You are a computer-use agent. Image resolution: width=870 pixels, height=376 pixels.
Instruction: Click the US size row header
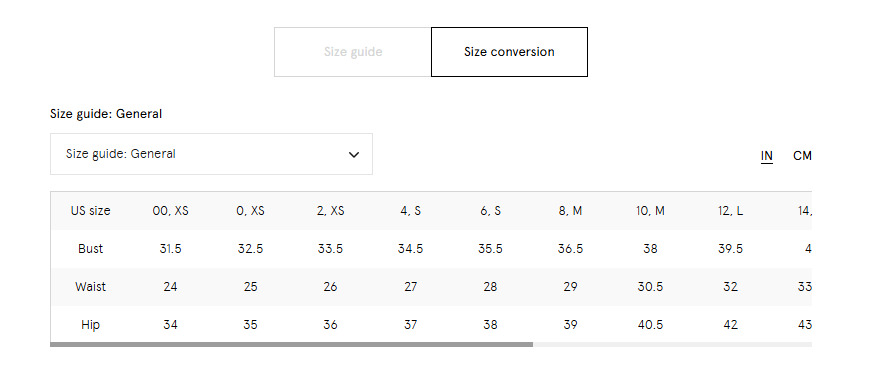coord(90,211)
